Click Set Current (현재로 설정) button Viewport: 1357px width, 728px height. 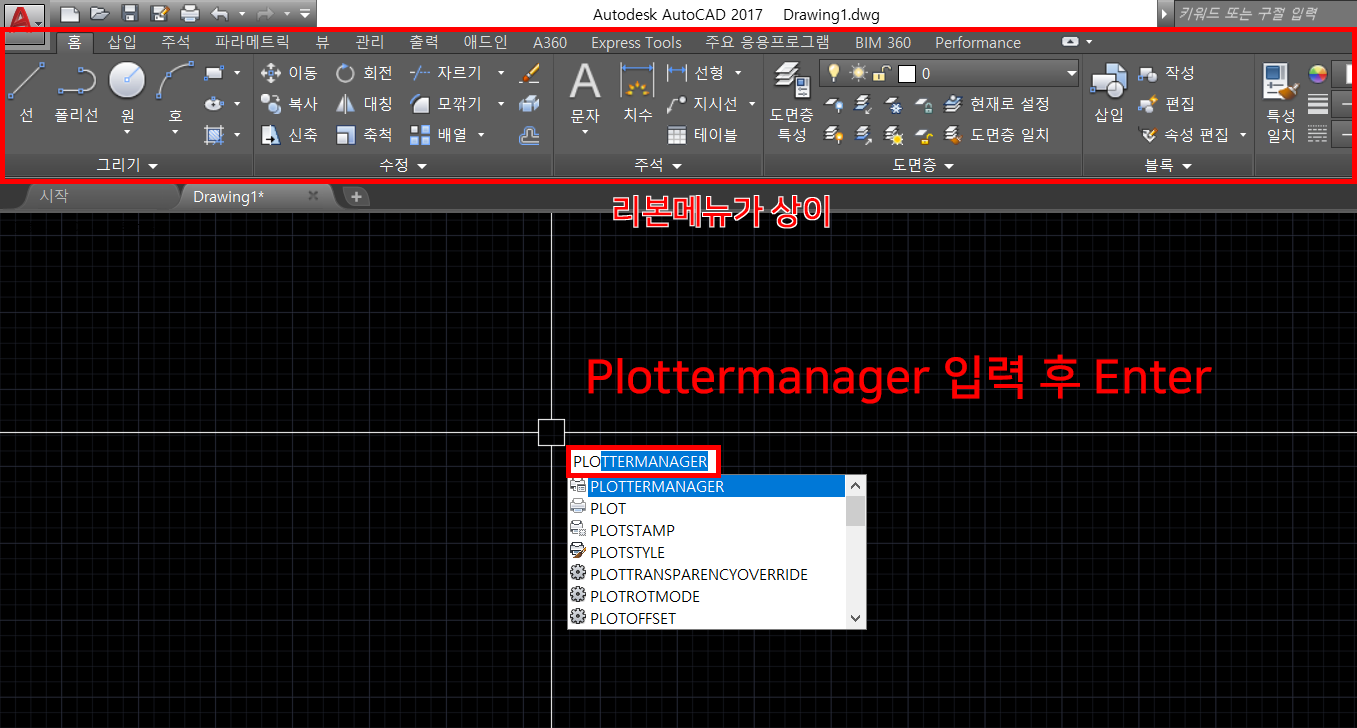click(997, 104)
